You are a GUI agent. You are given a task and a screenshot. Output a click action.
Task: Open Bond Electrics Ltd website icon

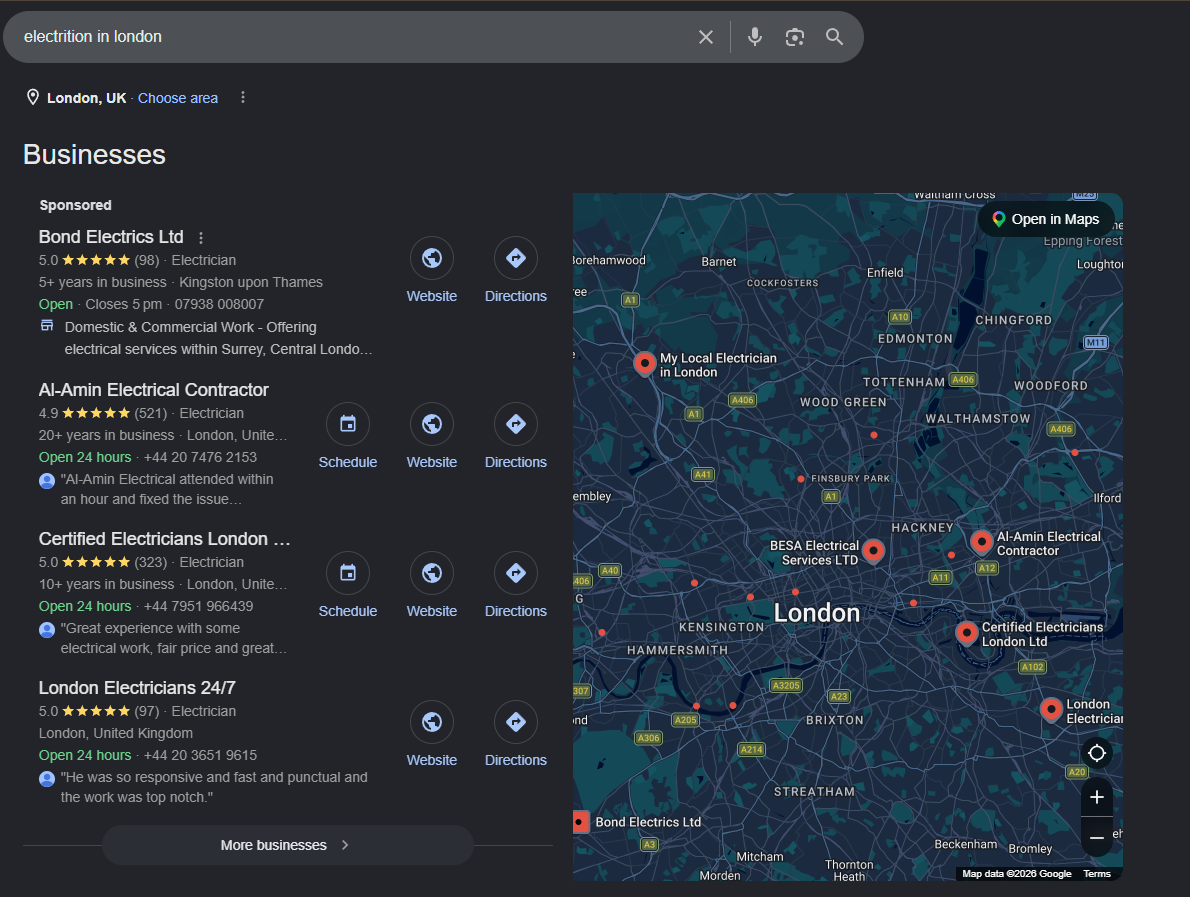[x=432, y=258]
